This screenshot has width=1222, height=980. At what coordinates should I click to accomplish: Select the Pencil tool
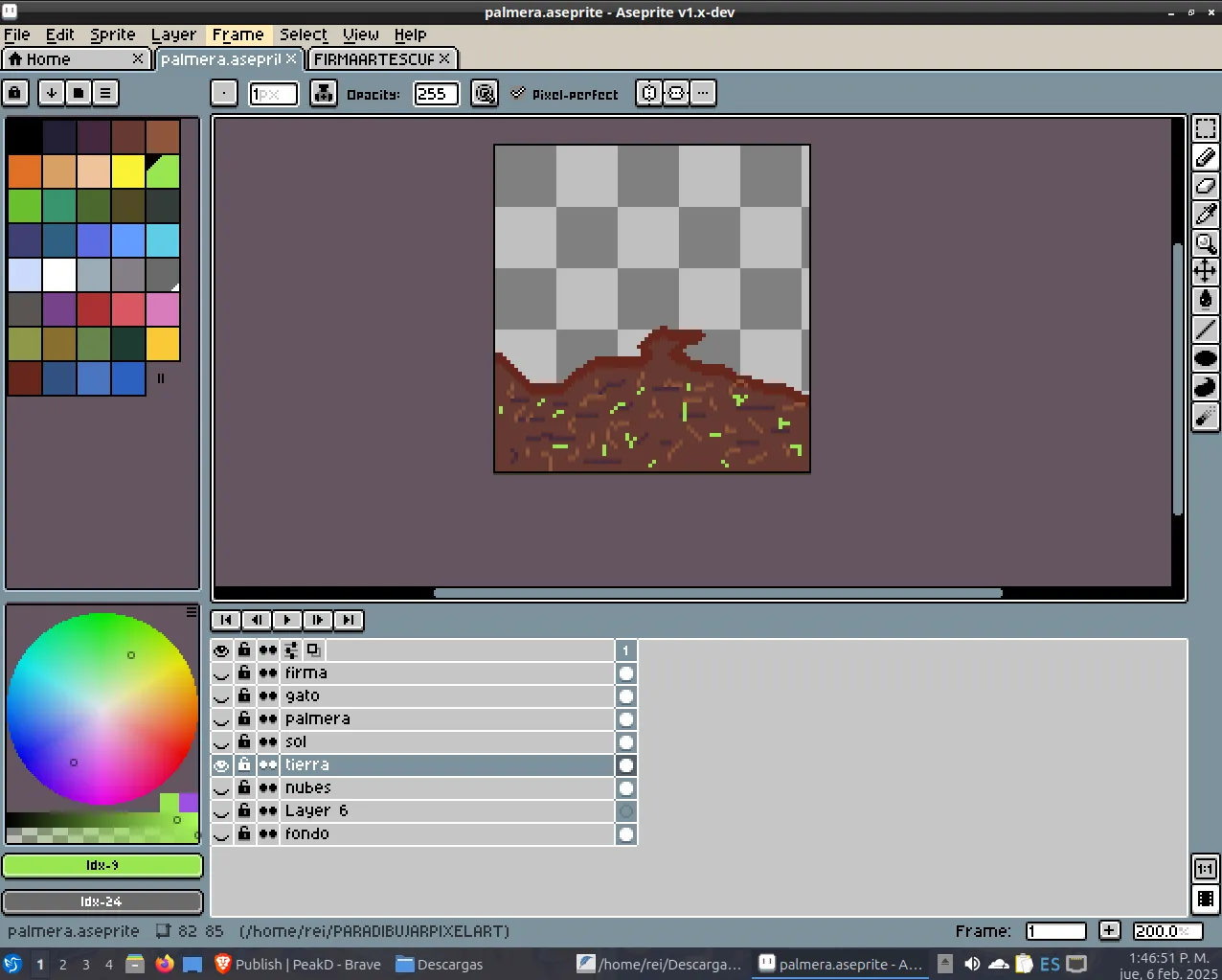(1206, 157)
